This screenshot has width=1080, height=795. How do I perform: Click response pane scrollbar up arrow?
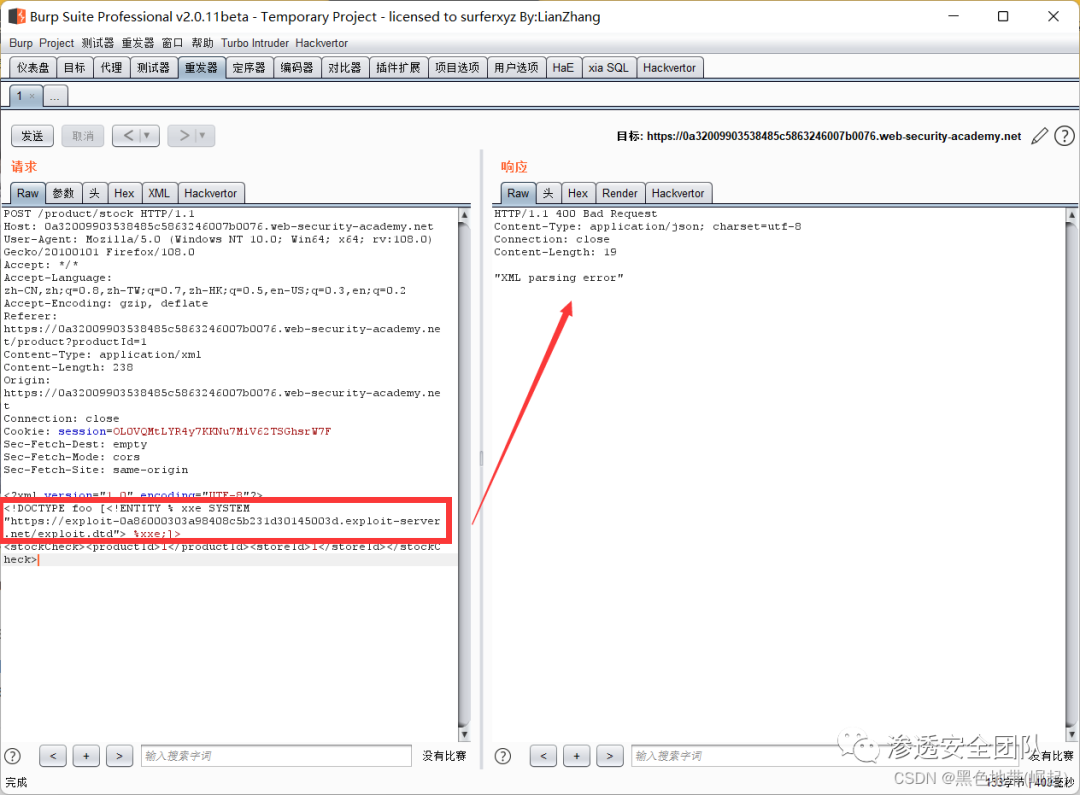point(1072,214)
